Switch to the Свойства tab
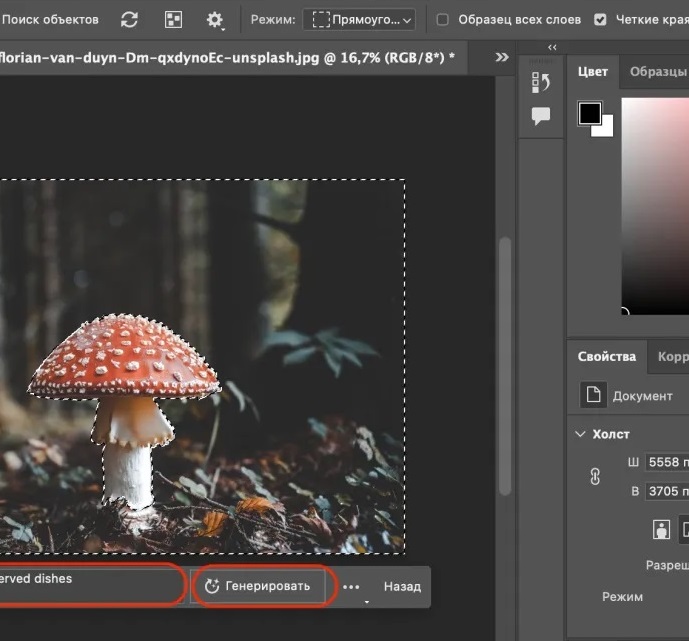 (606, 356)
